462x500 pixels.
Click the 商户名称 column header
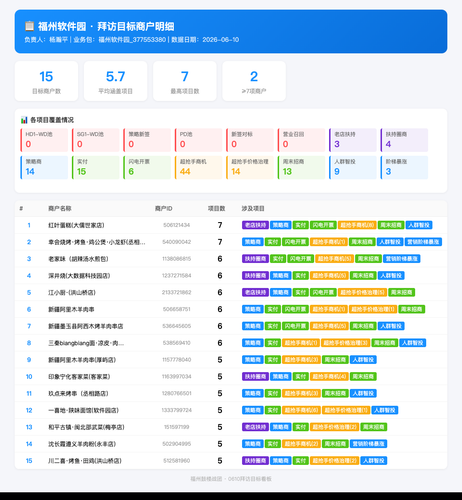click(60, 209)
